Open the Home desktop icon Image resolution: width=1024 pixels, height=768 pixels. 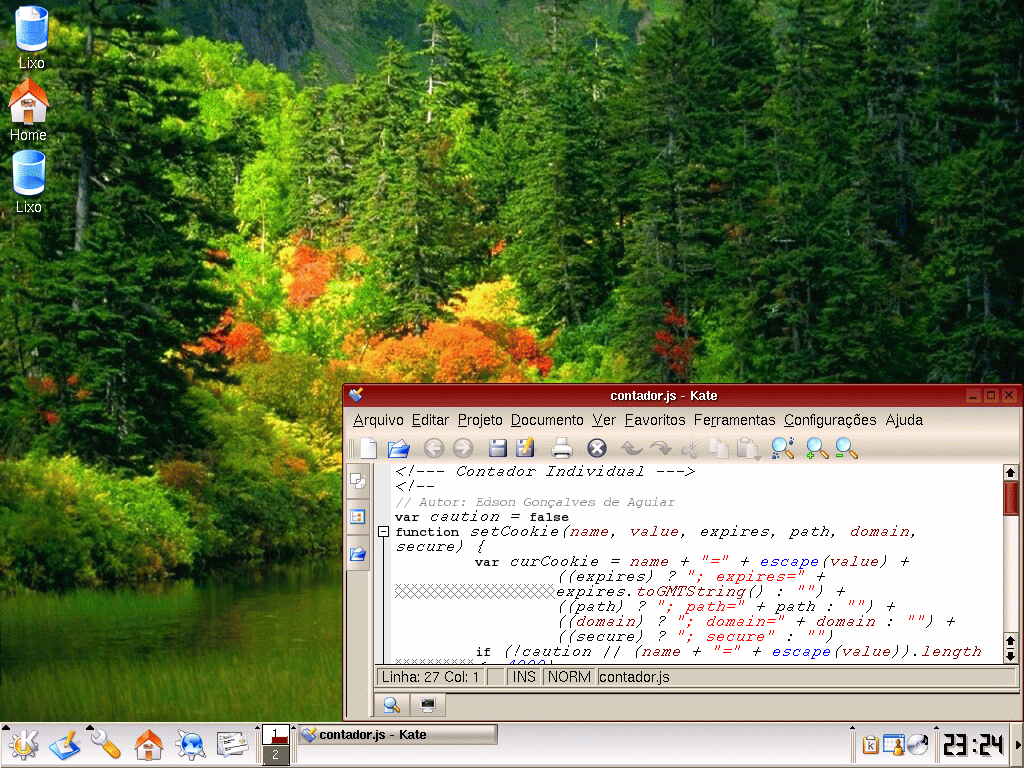pyautogui.click(x=28, y=110)
